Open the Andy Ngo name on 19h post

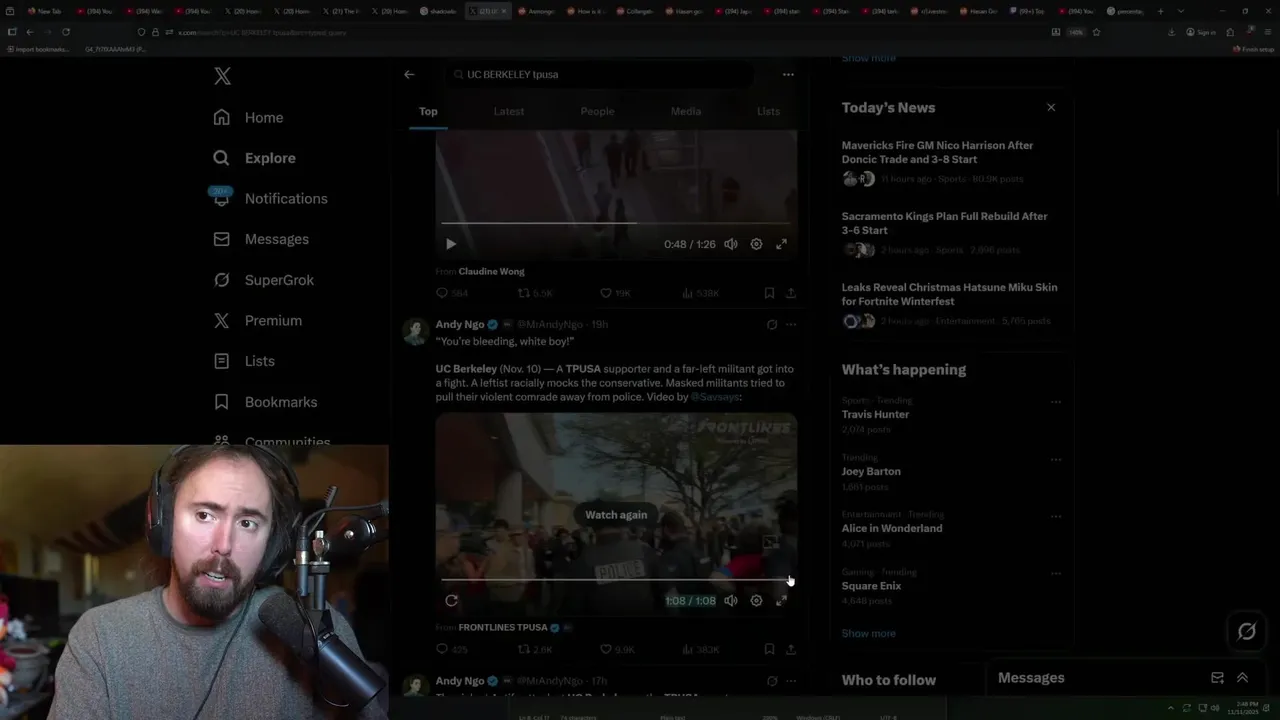460,324
